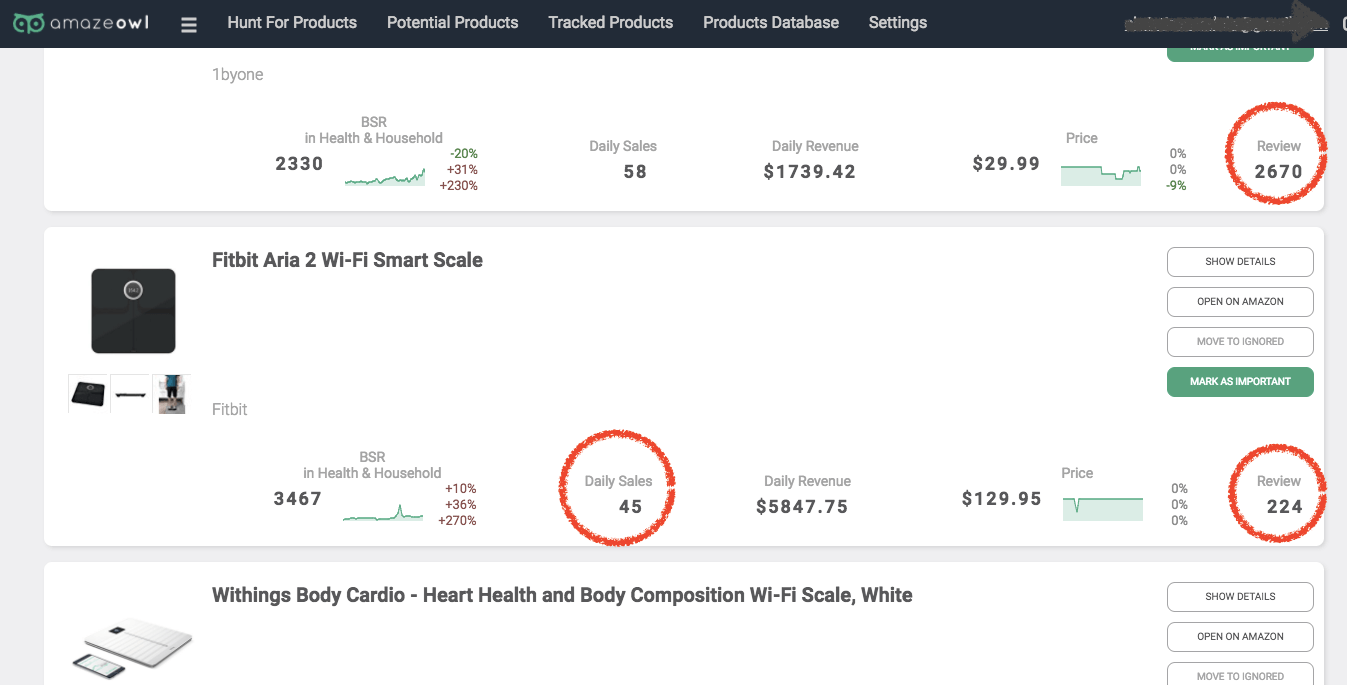This screenshot has height=685, width=1347.
Task: Click Daily Sales value 58
Action: coord(635,172)
